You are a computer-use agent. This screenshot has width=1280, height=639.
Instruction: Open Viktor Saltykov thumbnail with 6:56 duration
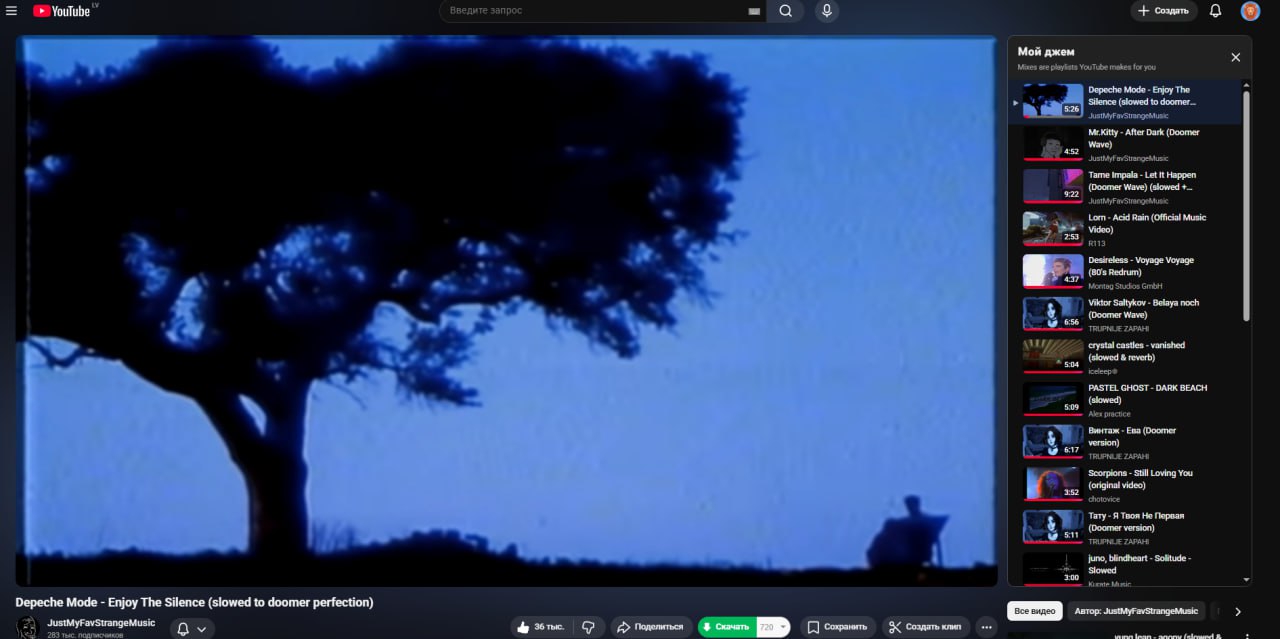[1052, 314]
